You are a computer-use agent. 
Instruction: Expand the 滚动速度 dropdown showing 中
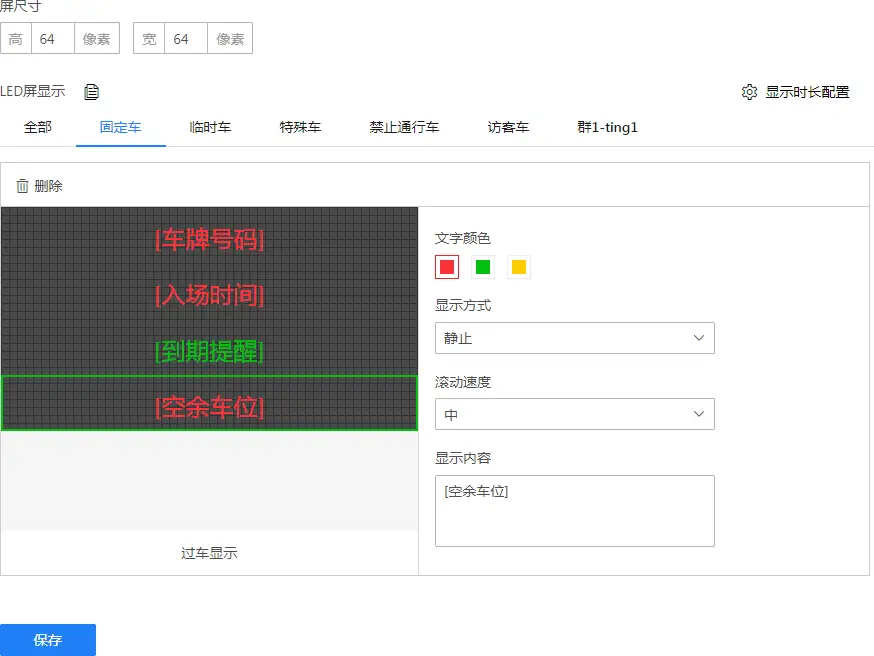[574, 414]
